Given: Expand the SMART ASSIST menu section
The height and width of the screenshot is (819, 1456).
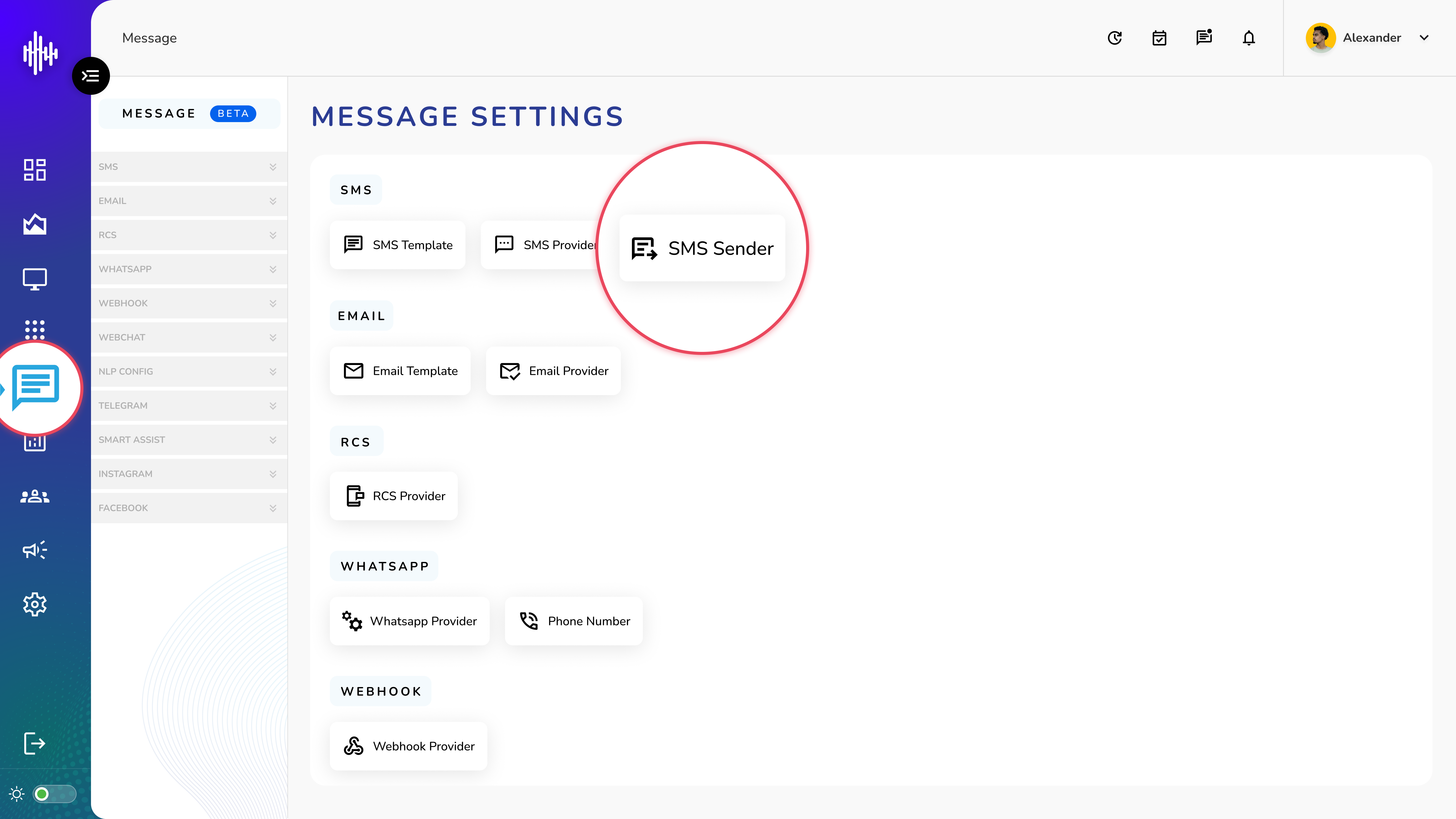Looking at the screenshot, I should (189, 440).
